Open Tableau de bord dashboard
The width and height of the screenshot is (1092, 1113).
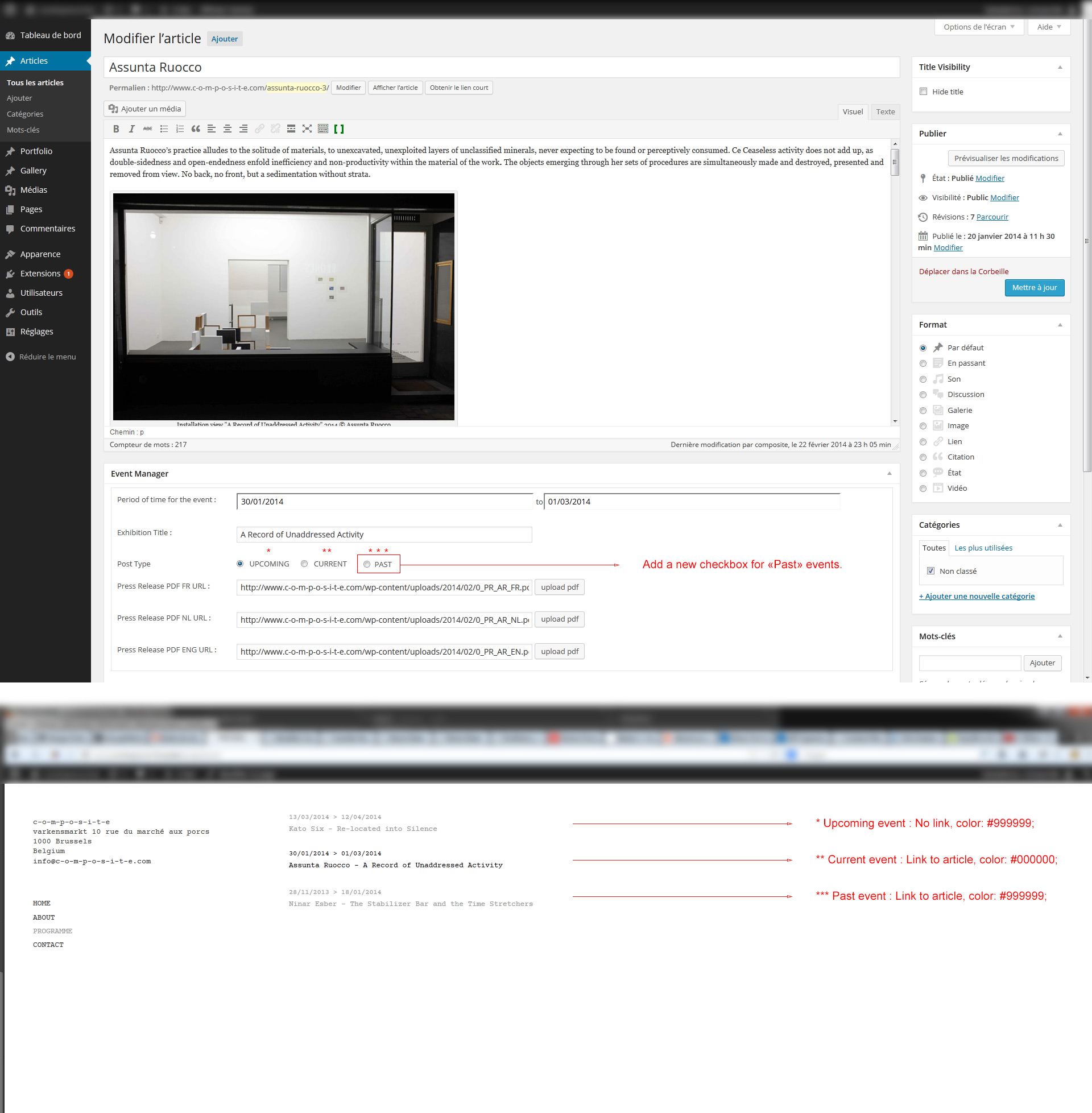(x=45, y=35)
